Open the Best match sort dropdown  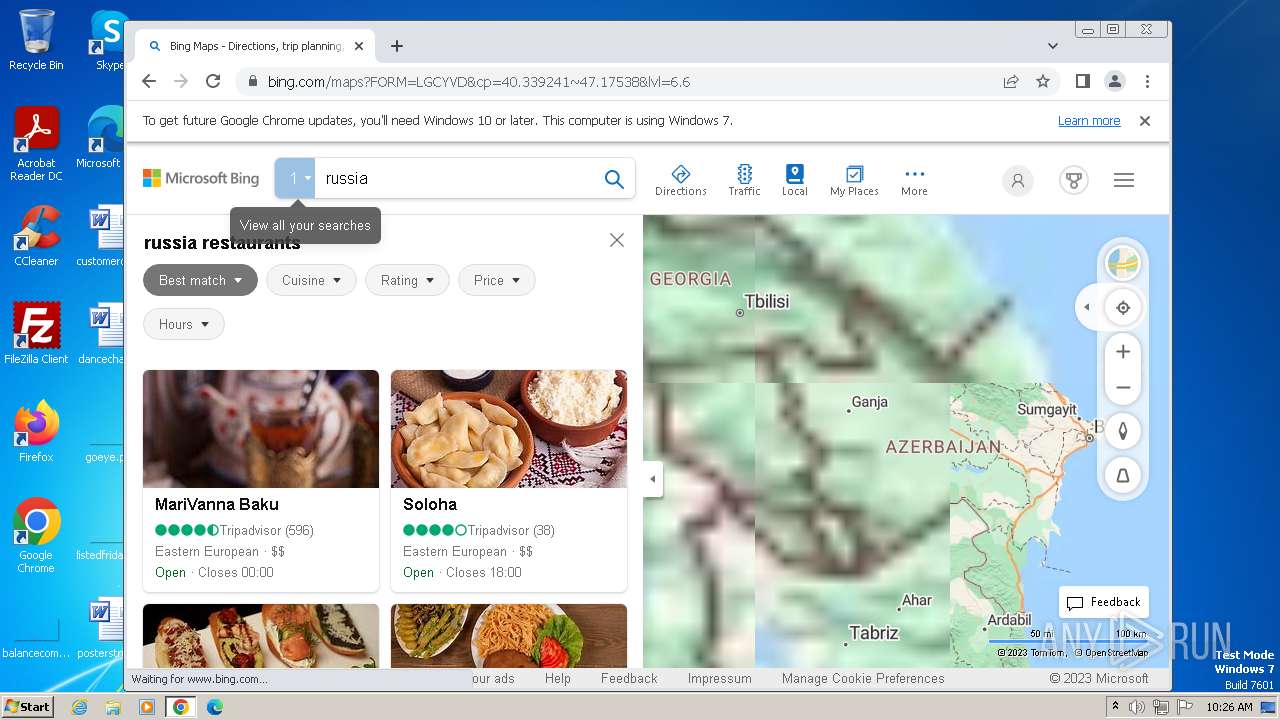click(x=200, y=280)
